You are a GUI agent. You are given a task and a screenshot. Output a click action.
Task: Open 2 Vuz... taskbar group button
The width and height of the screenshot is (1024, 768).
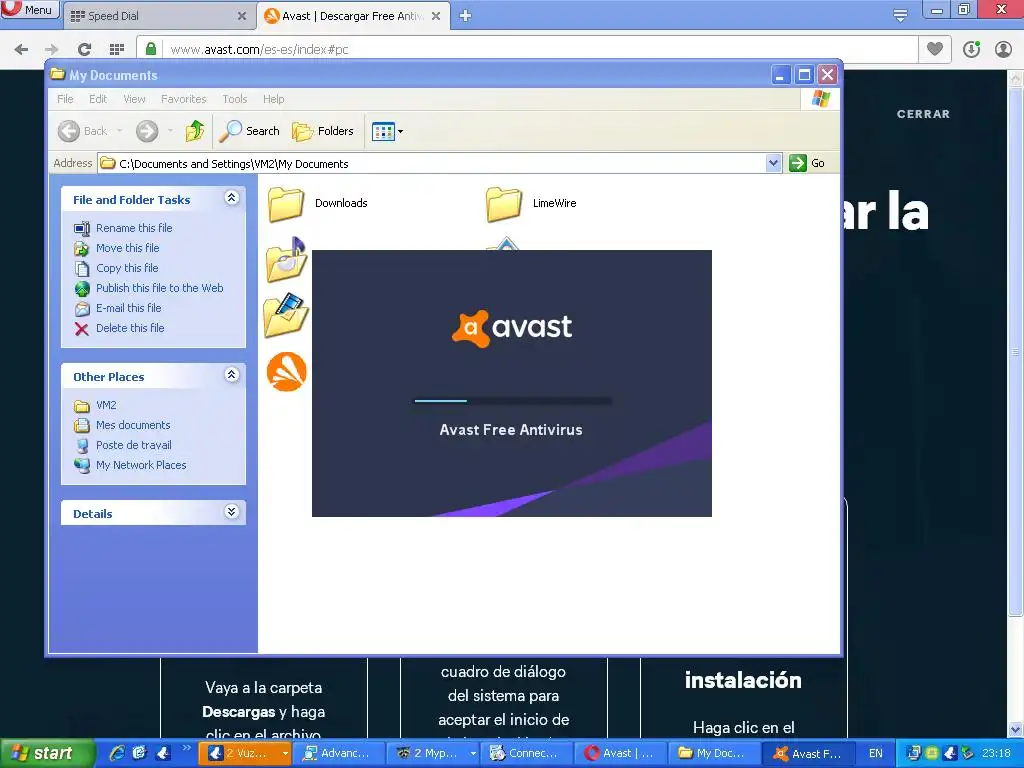point(244,753)
